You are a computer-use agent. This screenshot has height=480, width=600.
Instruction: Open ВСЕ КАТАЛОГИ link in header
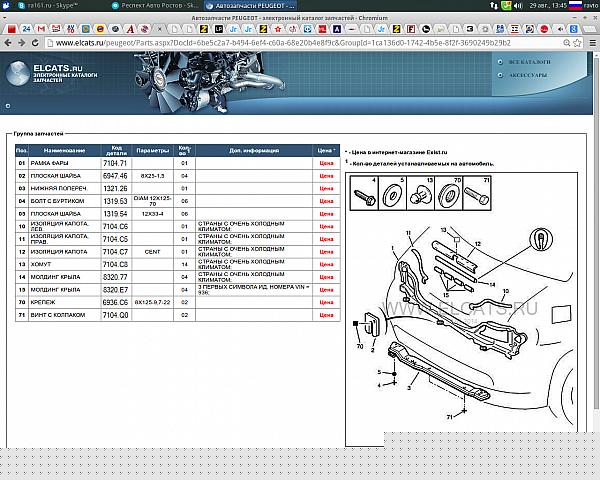(529, 62)
